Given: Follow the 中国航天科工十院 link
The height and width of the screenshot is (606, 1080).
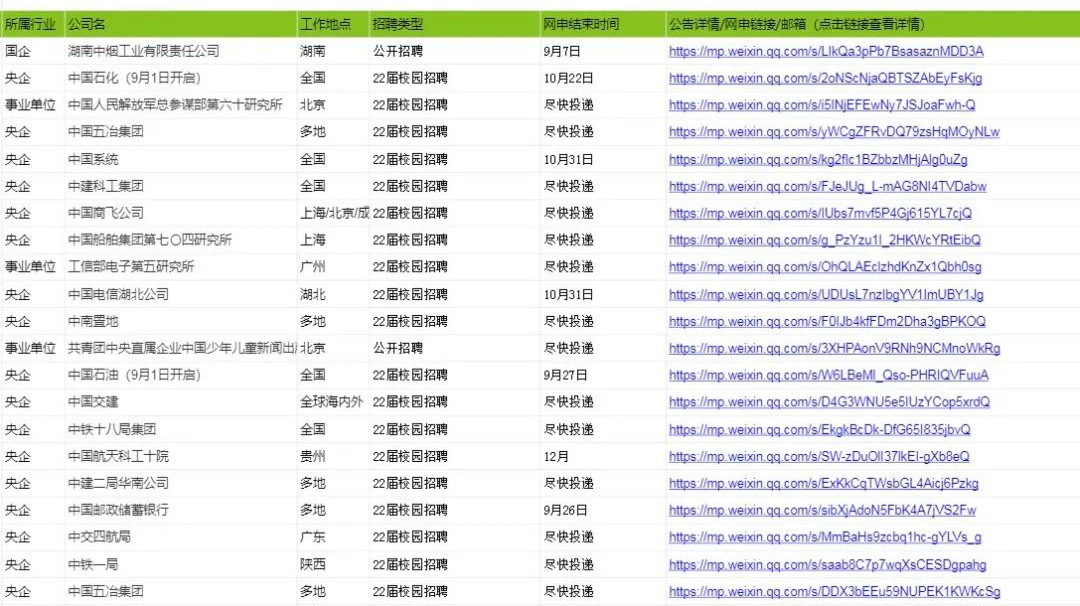Looking at the screenshot, I should point(819,456).
